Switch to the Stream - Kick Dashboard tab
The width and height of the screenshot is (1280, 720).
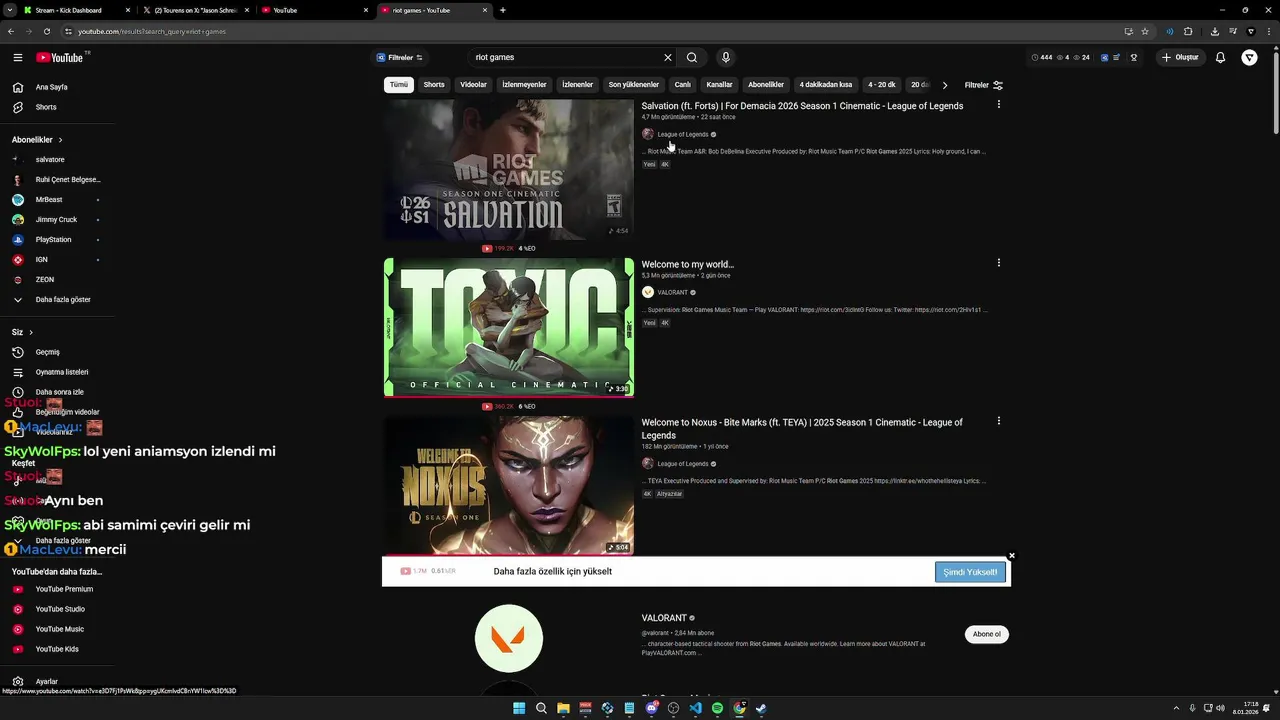76,10
